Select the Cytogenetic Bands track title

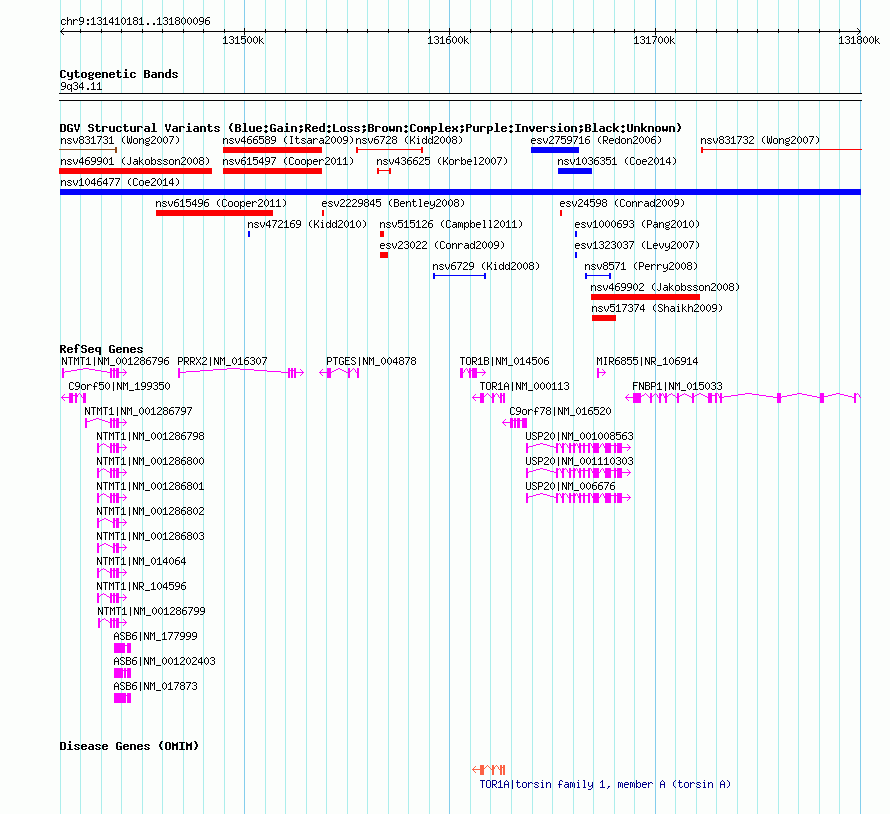[119, 74]
